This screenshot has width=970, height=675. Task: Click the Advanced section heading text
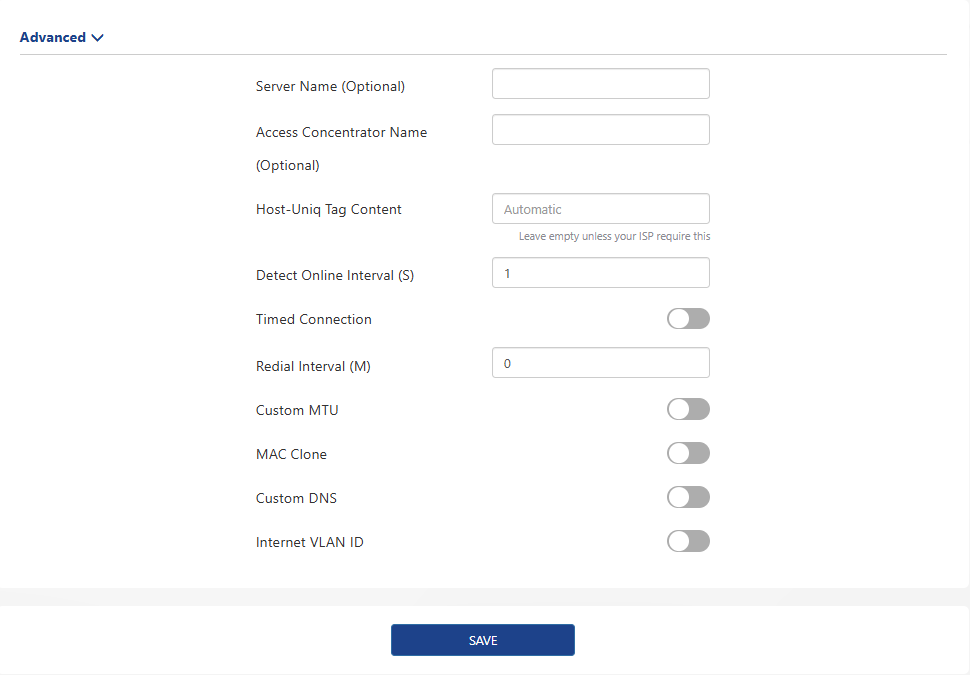pos(53,38)
